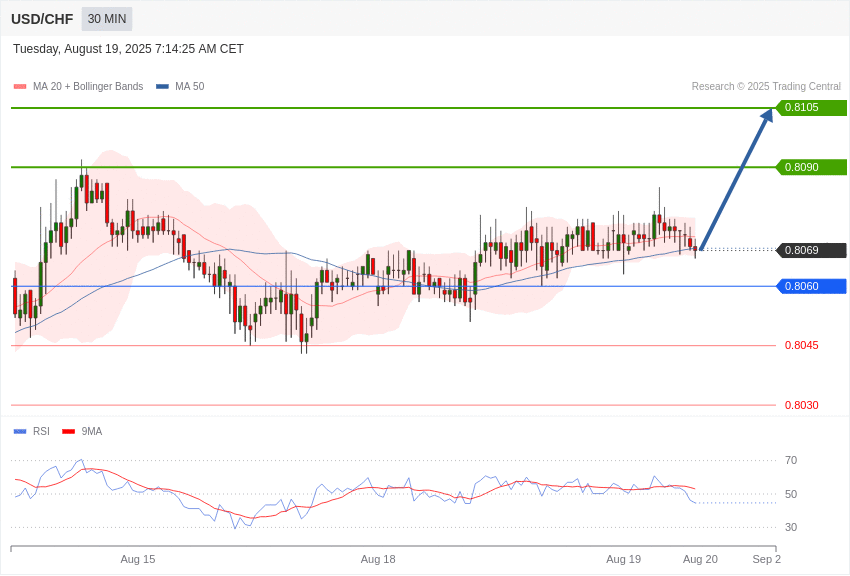The image size is (850, 576).
Task: Click the 0.8030 support level label
Action: 802,405
